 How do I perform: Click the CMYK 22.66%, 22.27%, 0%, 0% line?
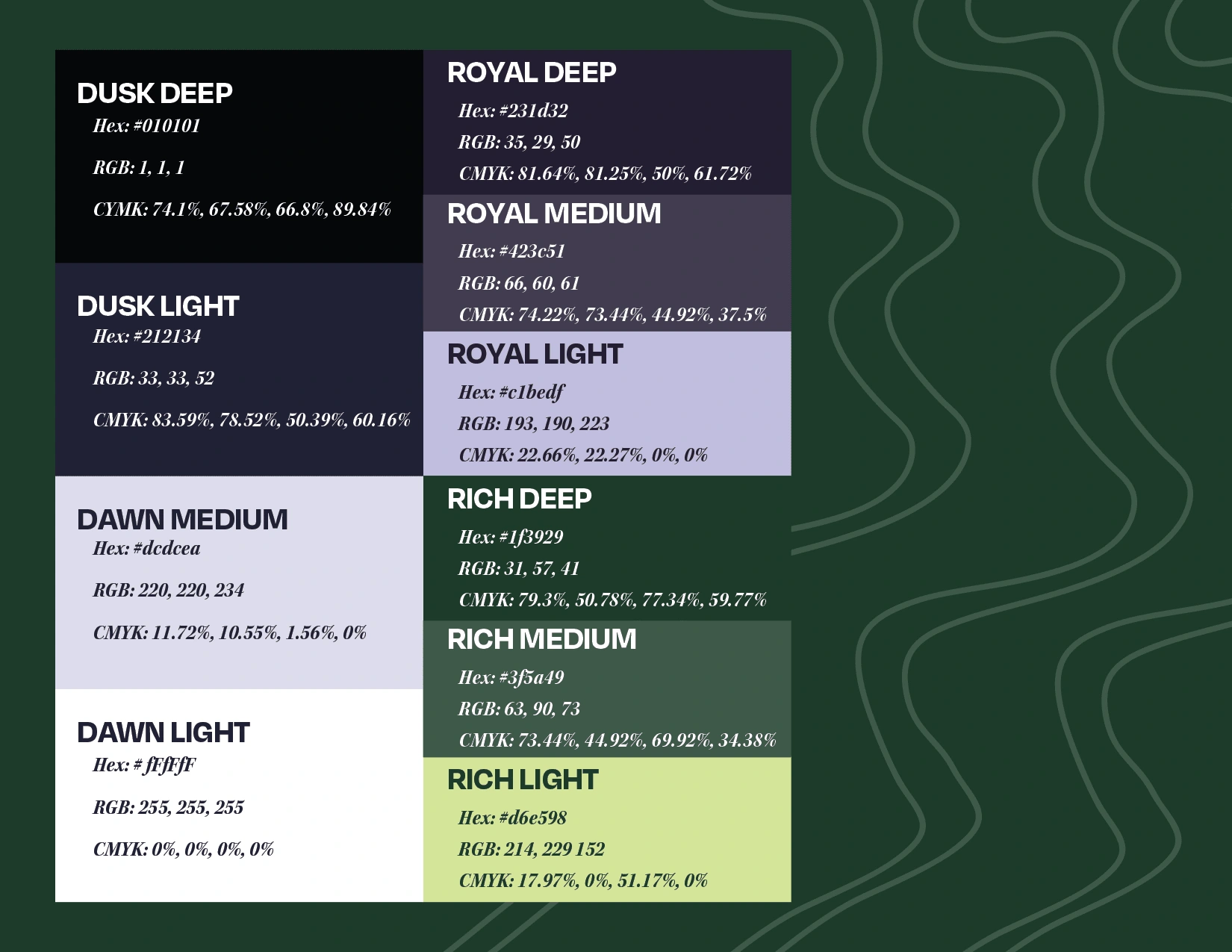tap(583, 455)
